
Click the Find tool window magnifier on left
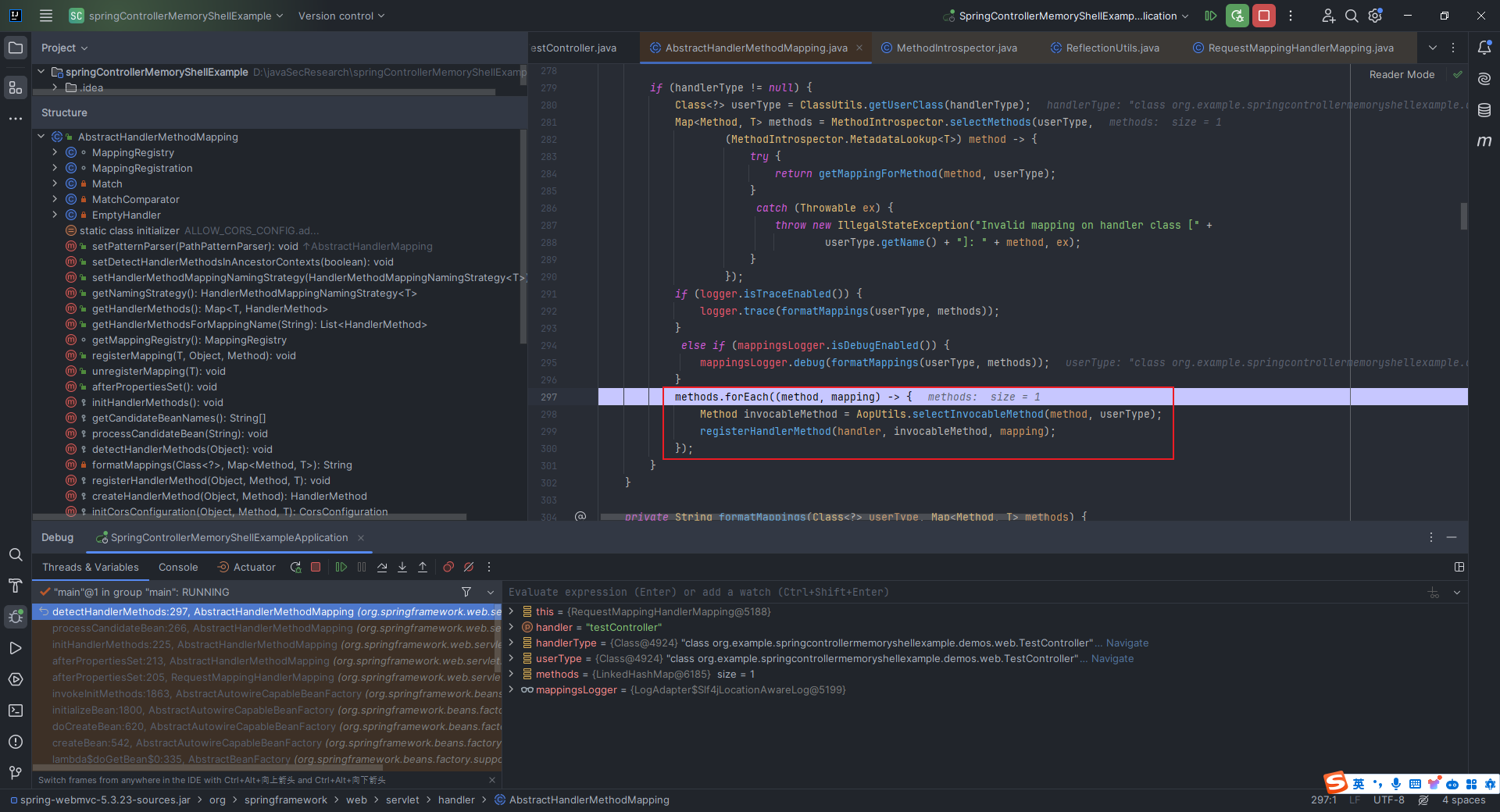pos(16,554)
